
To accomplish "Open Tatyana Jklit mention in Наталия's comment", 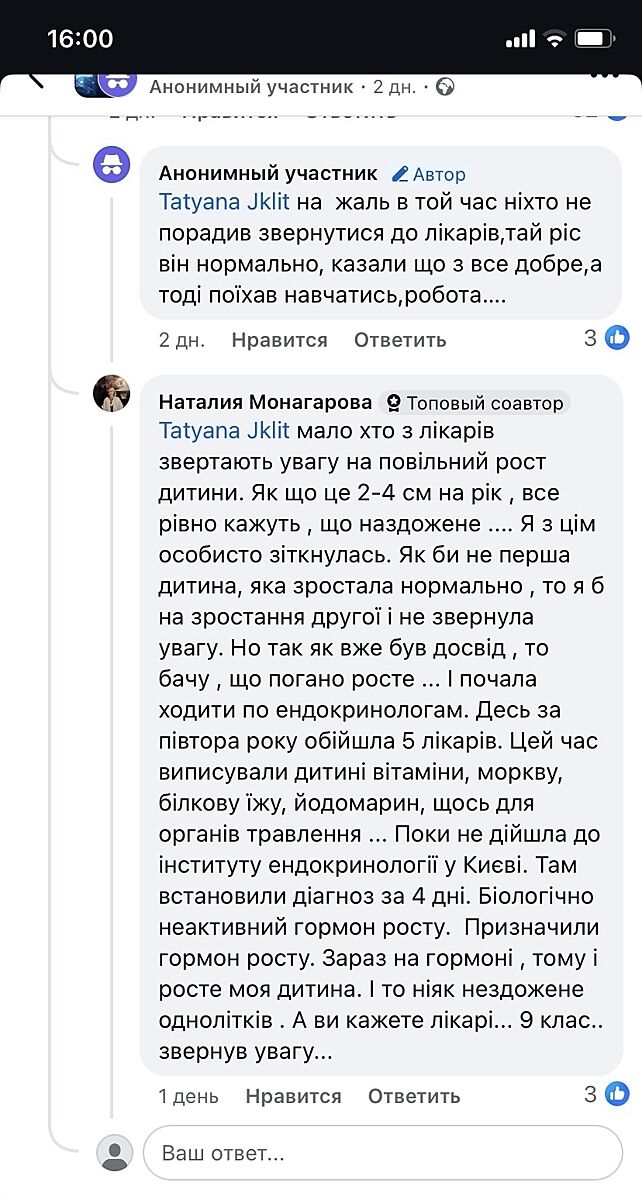I will (x=224, y=431).
